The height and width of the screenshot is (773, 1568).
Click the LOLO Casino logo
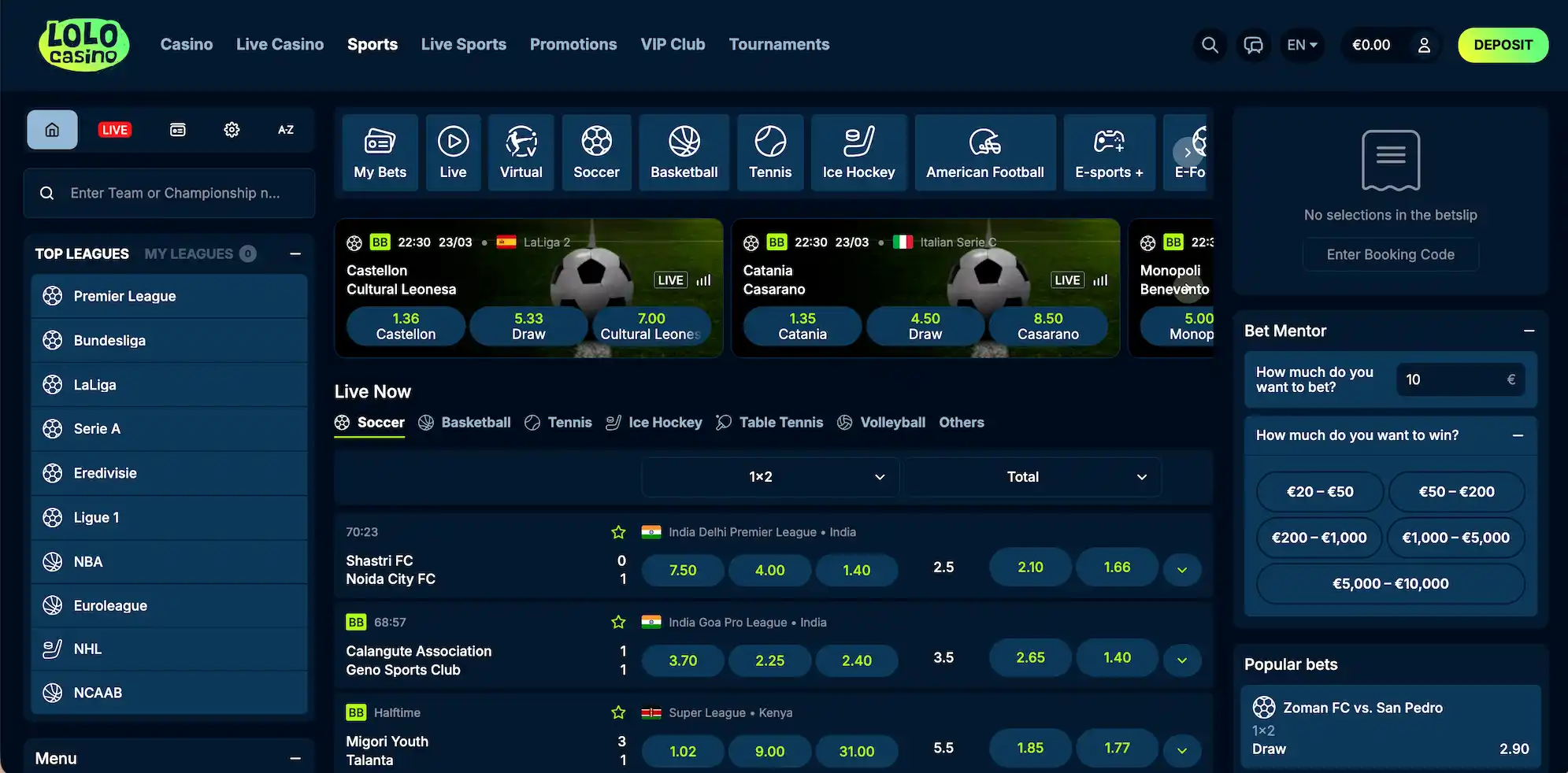click(83, 45)
